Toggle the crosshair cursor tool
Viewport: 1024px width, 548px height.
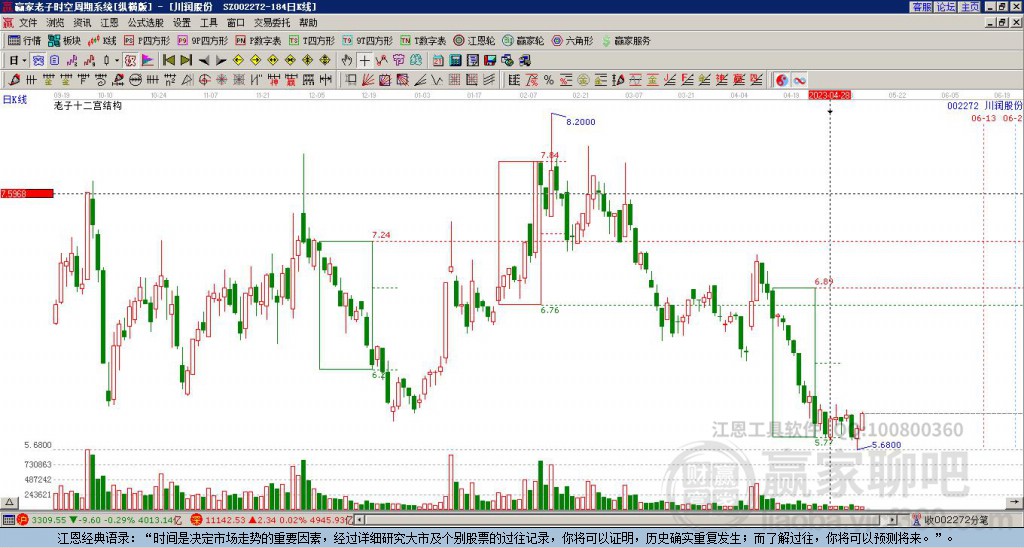[364, 60]
